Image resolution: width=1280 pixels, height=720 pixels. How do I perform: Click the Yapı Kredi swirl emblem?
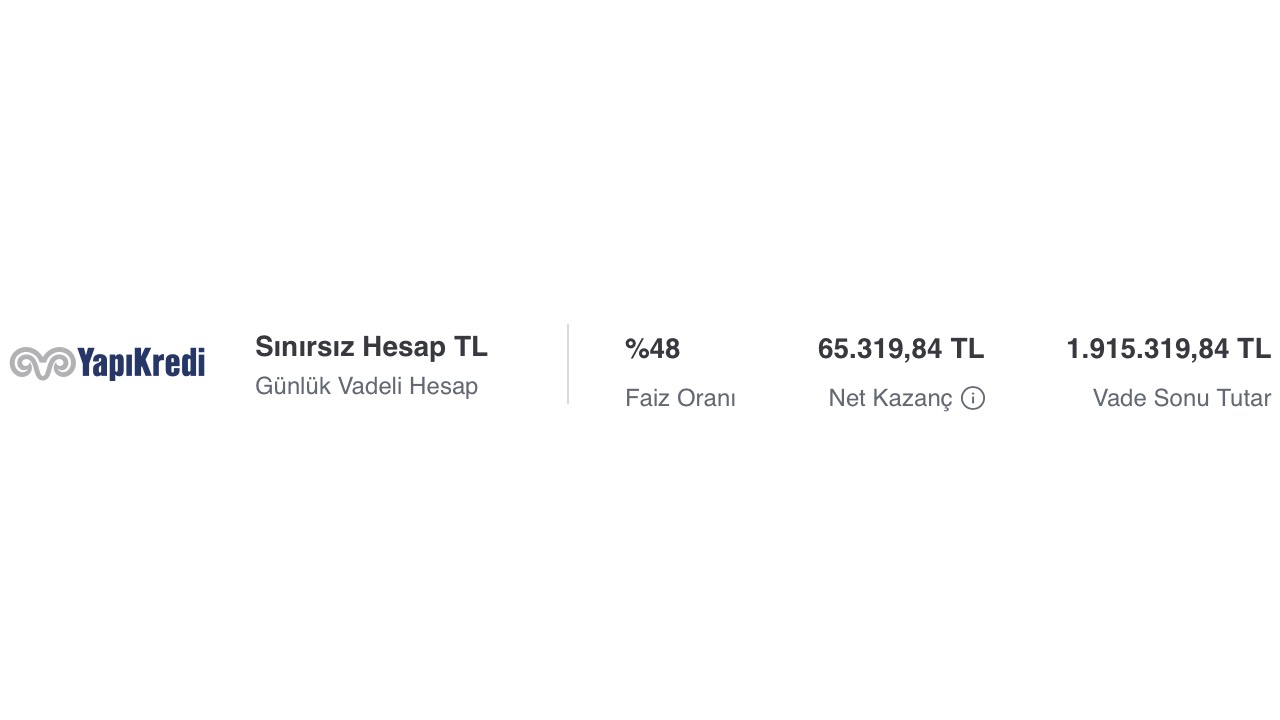[x=43, y=363]
